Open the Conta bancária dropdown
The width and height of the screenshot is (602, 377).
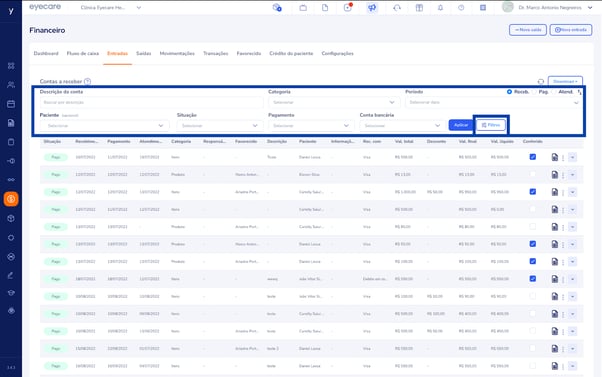[x=402, y=126]
